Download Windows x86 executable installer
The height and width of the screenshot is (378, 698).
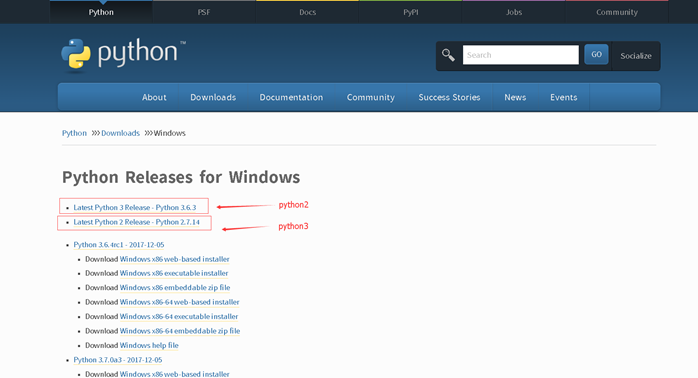point(174,273)
